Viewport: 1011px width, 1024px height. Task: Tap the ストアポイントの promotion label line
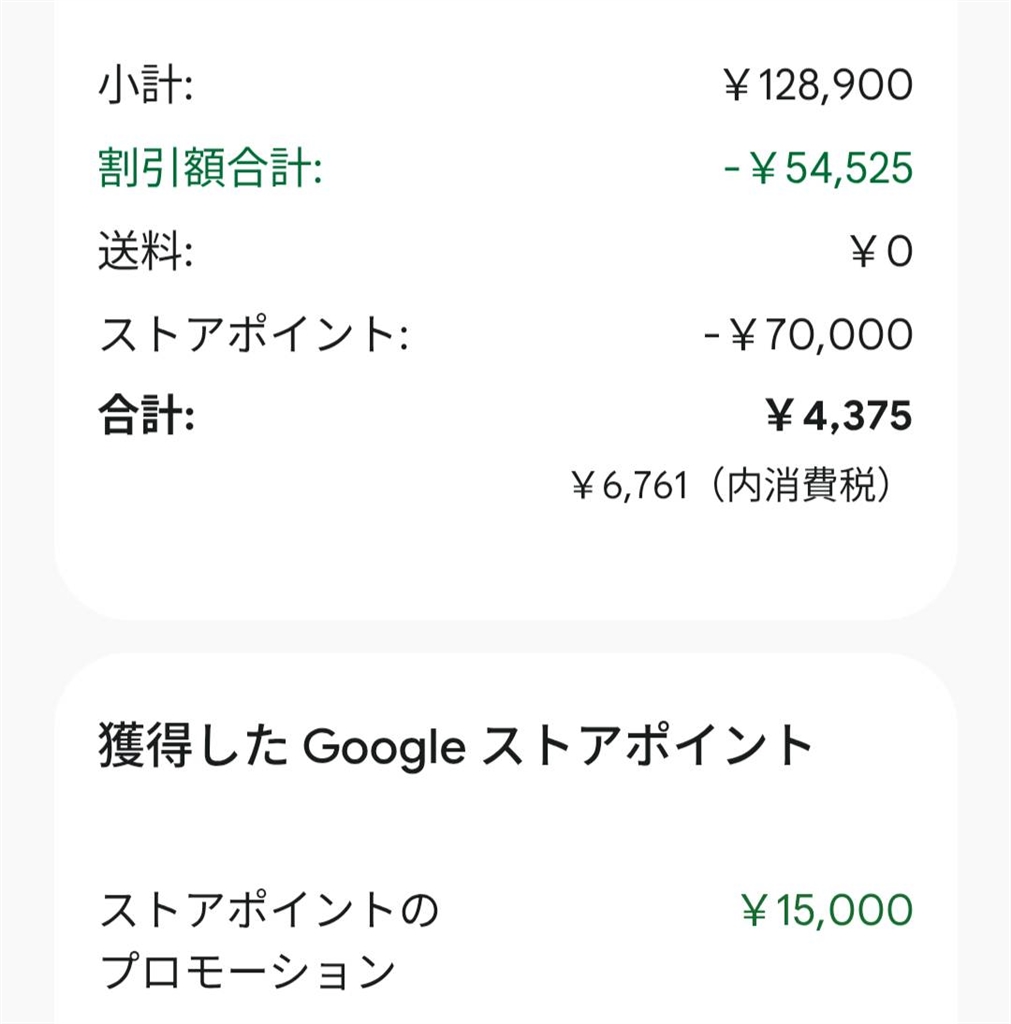click(x=268, y=911)
